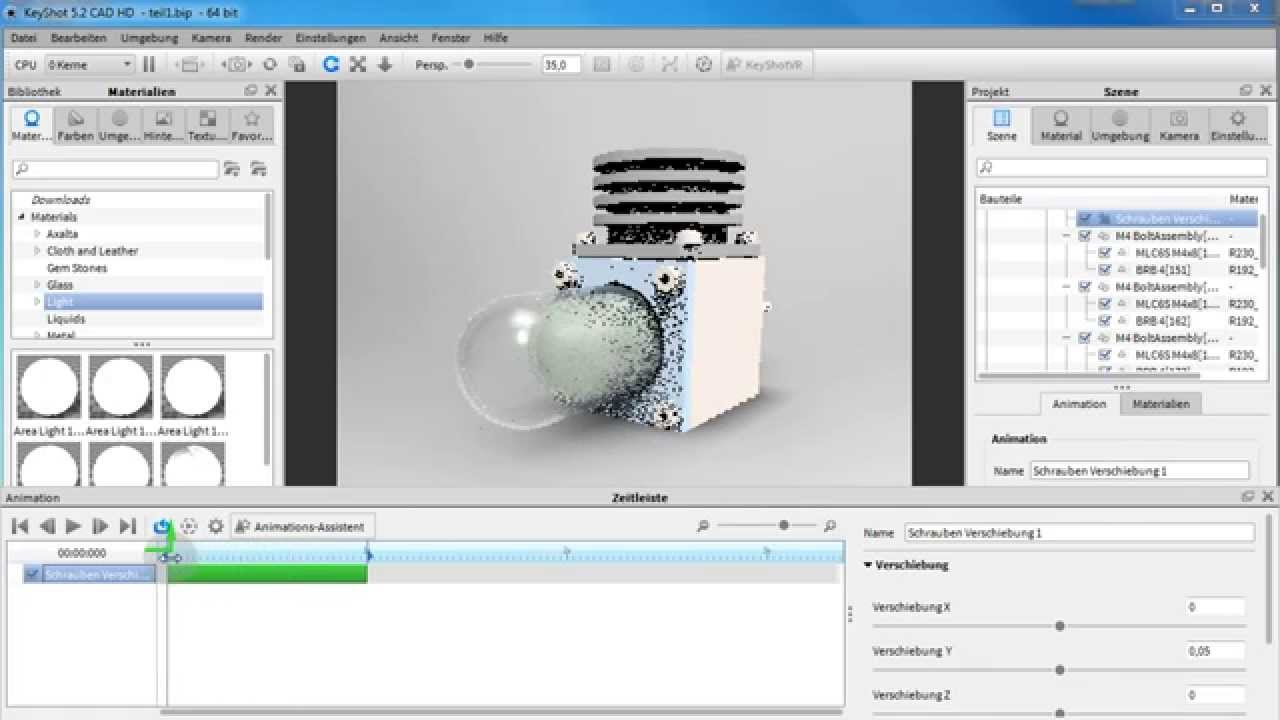Image resolution: width=1280 pixels, height=720 pixels.
Task: Click the library search field
Action: point(115,169)
